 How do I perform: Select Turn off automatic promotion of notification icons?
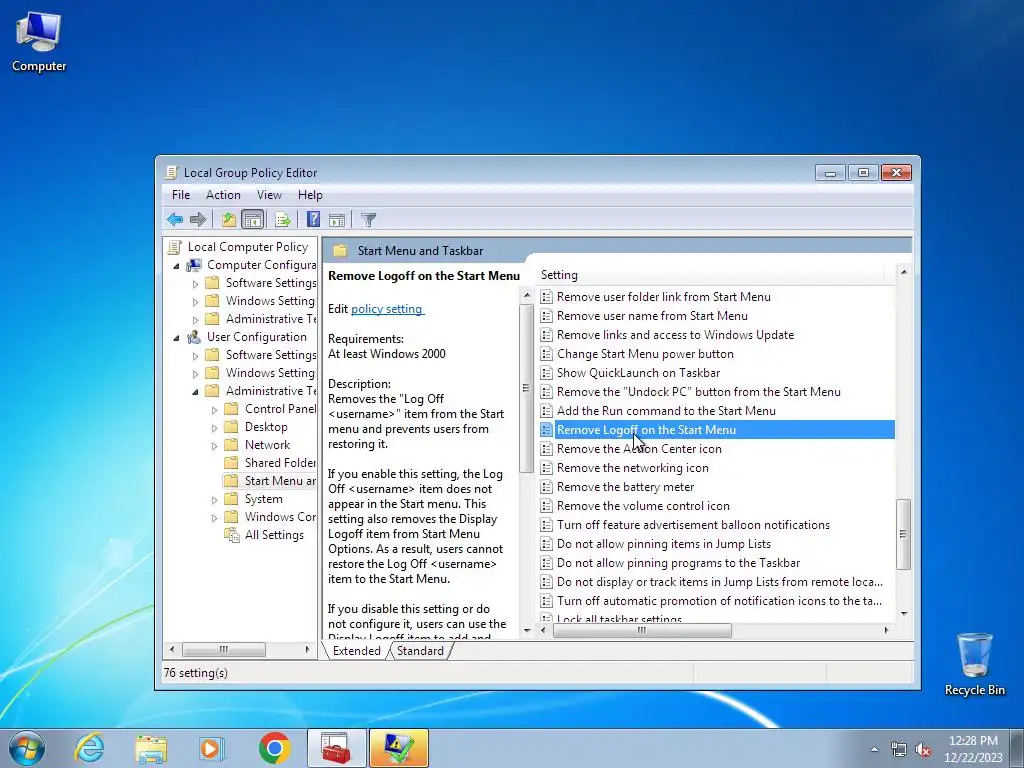tap(719, 600)
